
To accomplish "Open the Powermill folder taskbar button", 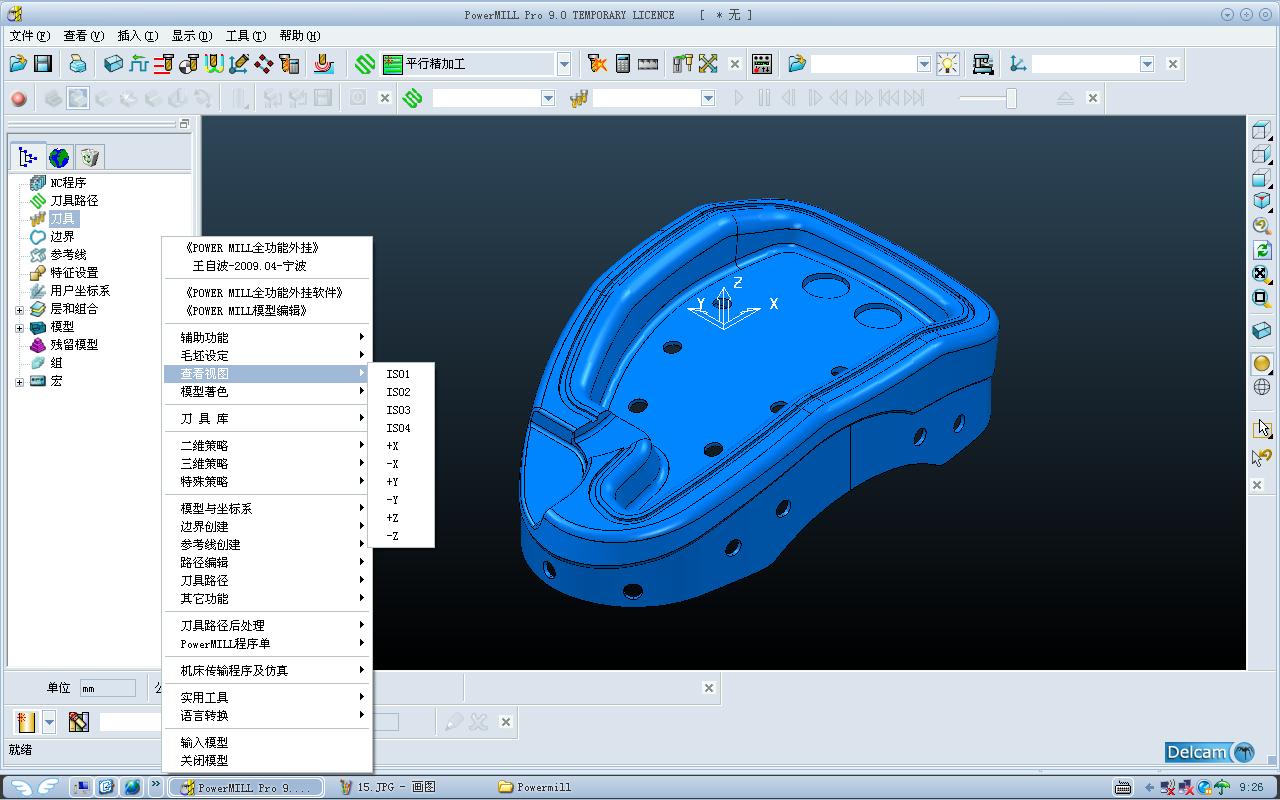I will pos(534,787).
